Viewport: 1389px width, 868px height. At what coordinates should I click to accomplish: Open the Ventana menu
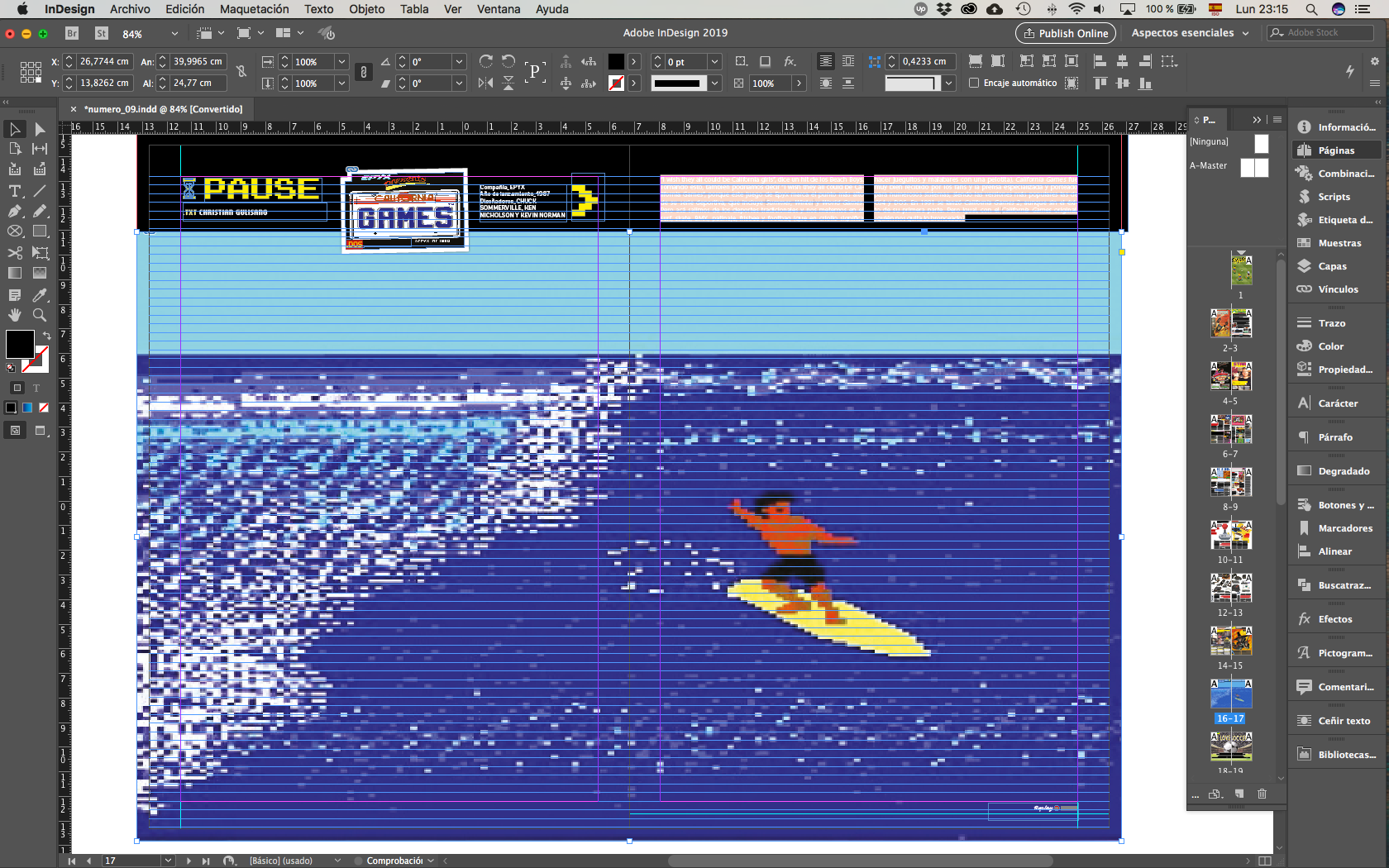[499, 9]
